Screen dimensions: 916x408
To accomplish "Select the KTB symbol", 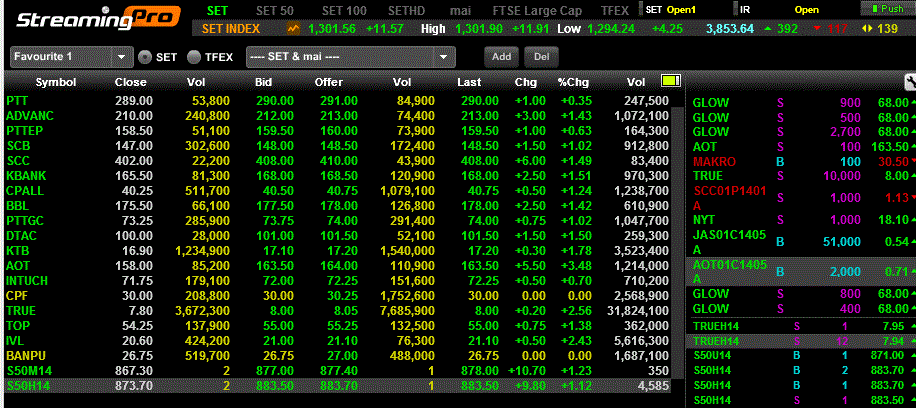I will click(18, 251).
